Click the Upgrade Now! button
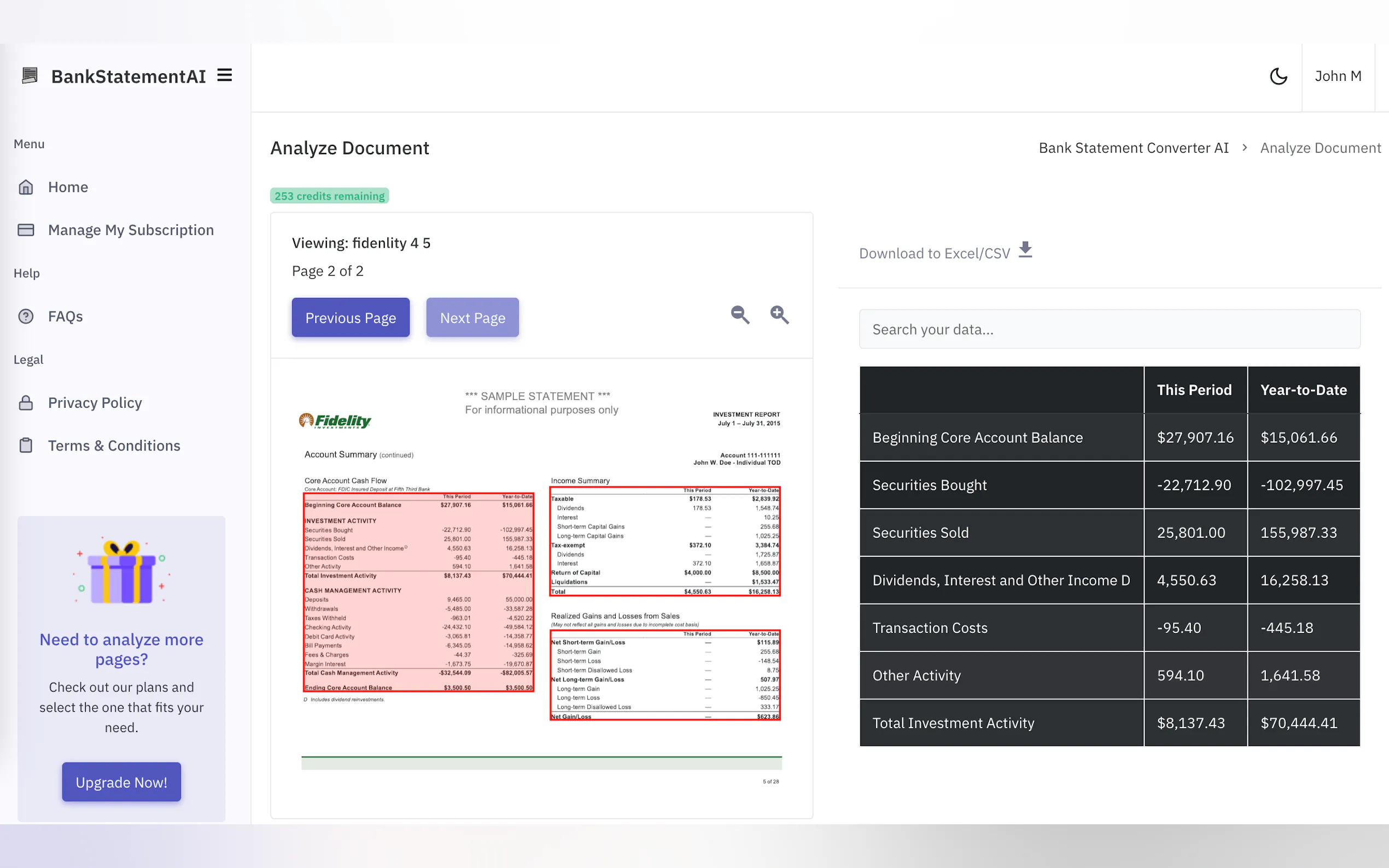1389x868 pixels. [x=121, y=782]
